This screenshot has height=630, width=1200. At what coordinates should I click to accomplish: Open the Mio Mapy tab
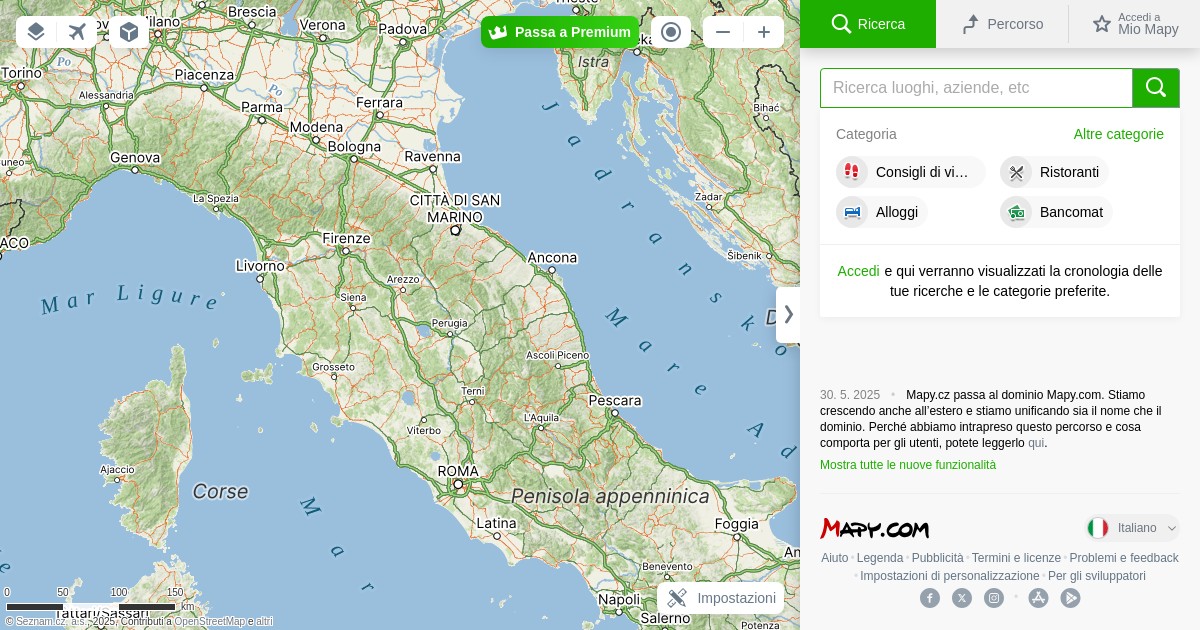(1135, 24)
